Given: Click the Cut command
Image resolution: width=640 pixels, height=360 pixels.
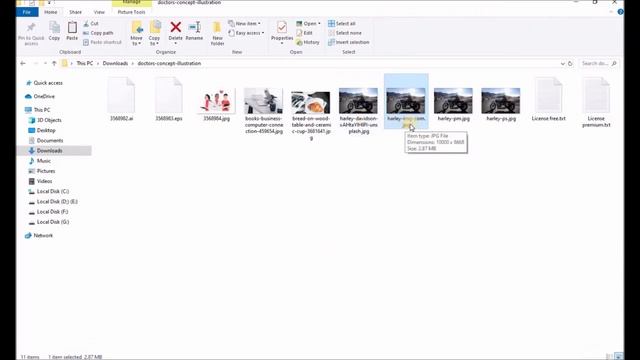Looking at the screenshot, I should pos(91,24).
